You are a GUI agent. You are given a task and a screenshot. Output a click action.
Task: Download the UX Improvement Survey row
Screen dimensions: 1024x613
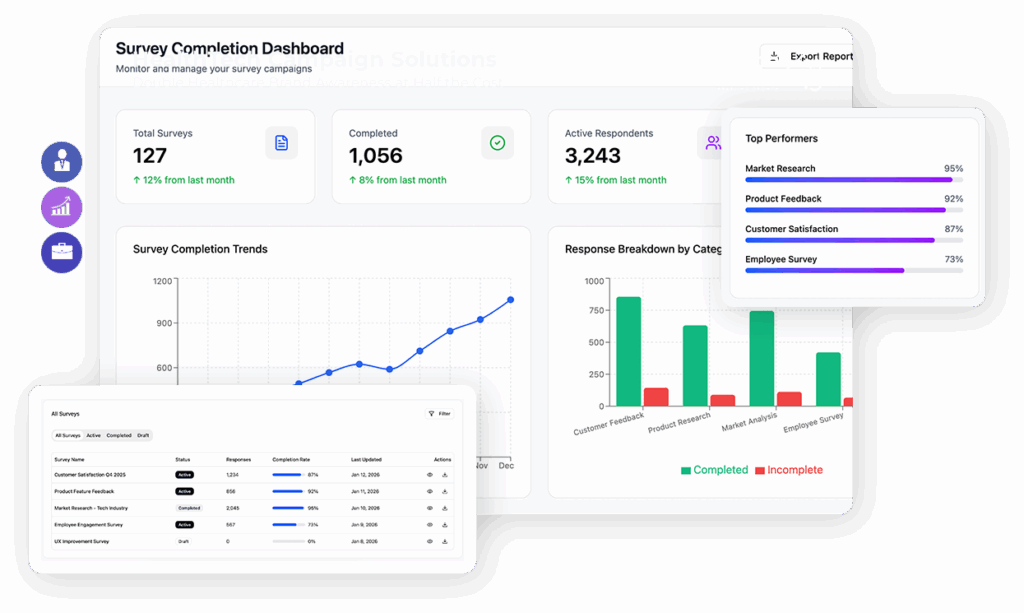pyautogui.click(x=444, y=541)
